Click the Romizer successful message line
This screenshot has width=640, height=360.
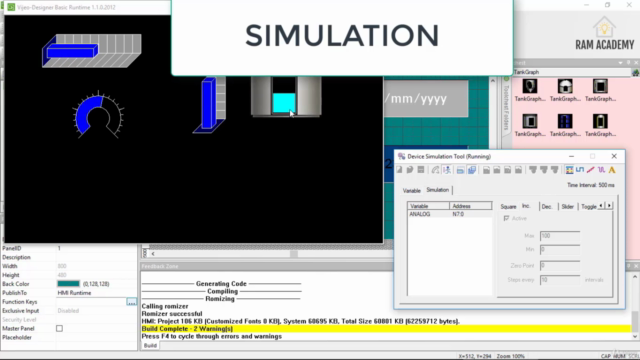tap(172, 313)
